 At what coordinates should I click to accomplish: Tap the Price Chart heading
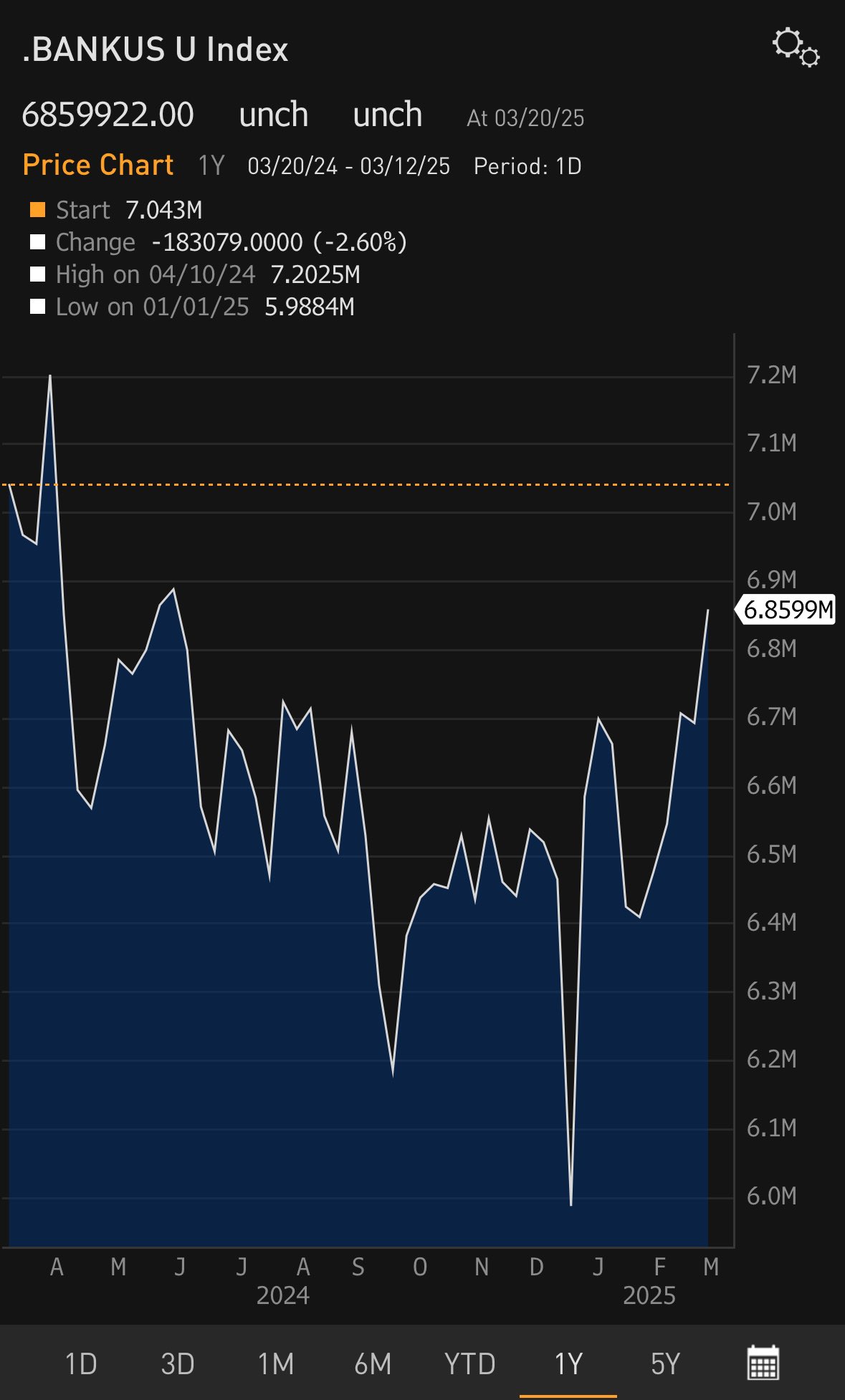pos(98,165)
